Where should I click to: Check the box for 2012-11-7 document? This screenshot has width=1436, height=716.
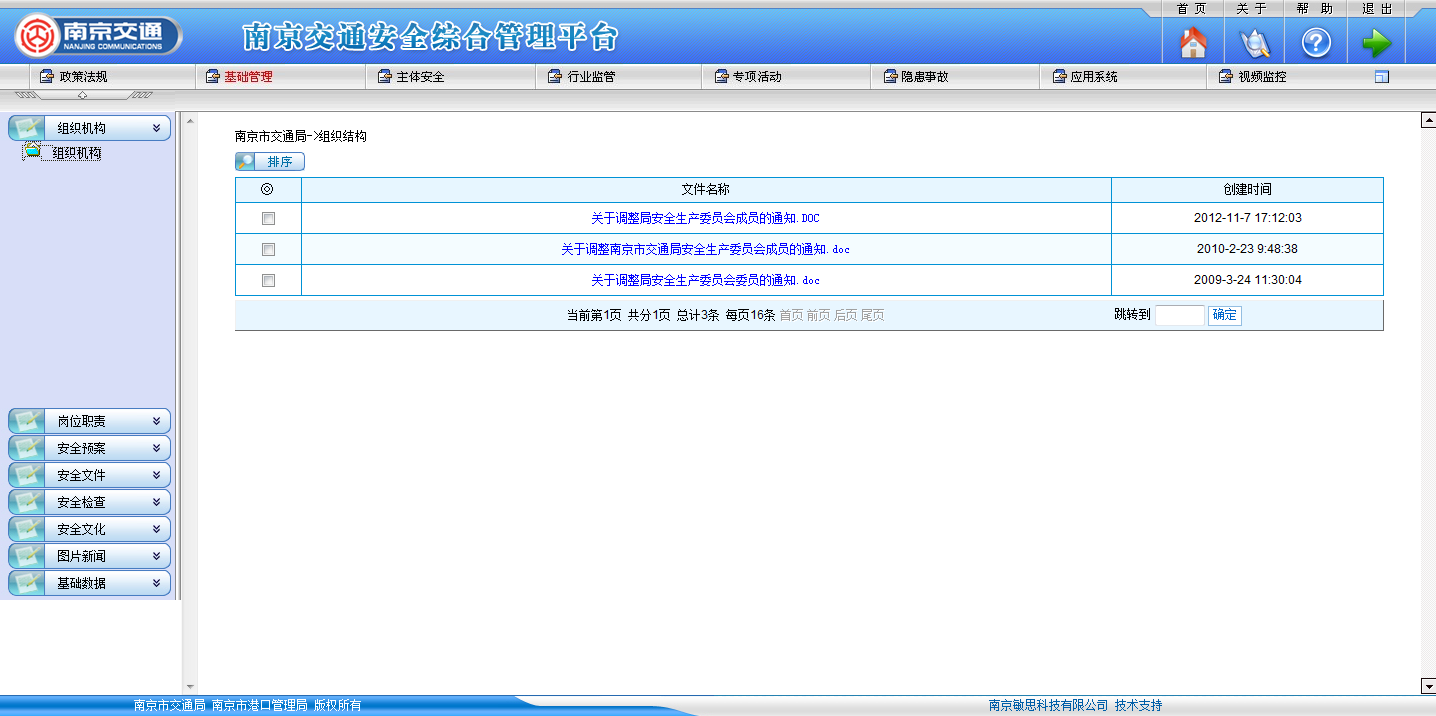[268, 218]
